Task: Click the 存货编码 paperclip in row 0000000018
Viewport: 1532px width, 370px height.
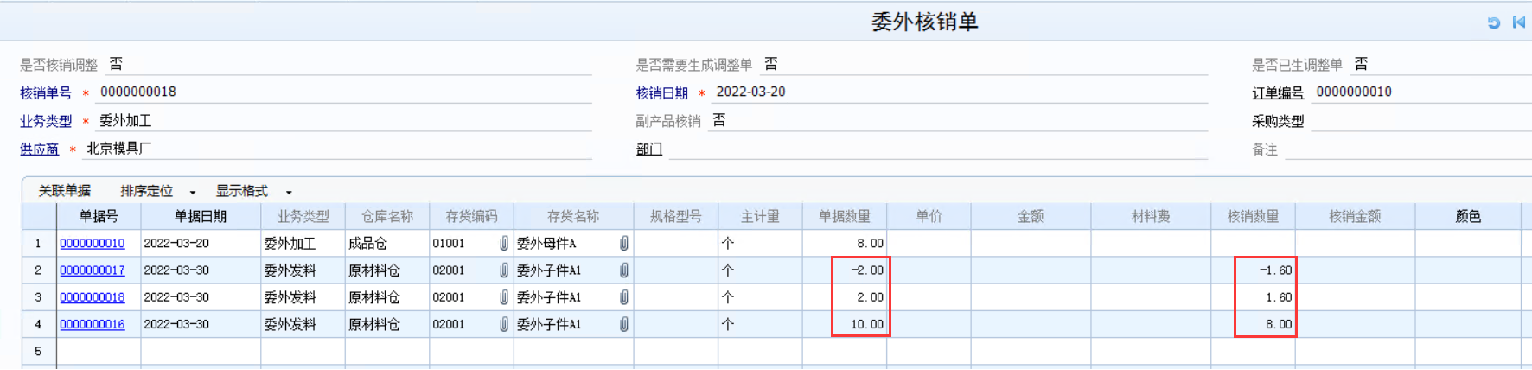Action: (x=504, y=297)
